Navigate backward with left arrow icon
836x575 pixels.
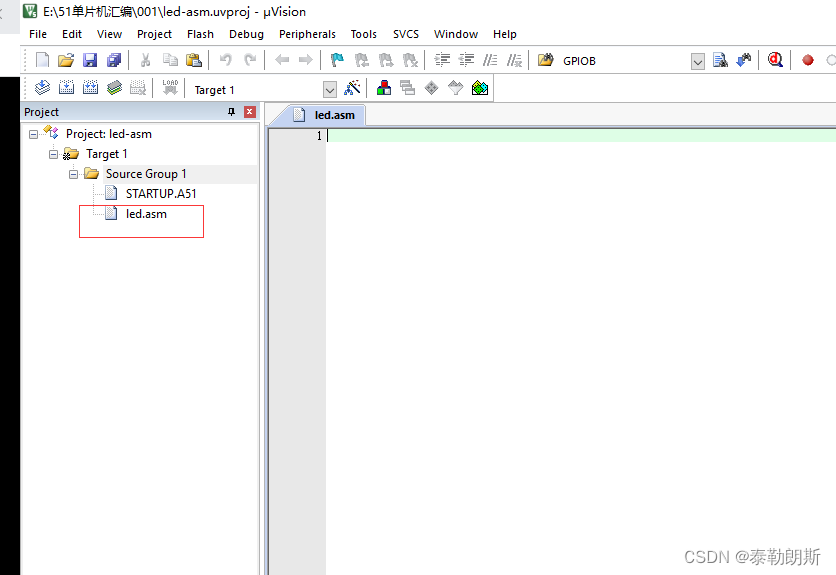(x=282, y=60)
